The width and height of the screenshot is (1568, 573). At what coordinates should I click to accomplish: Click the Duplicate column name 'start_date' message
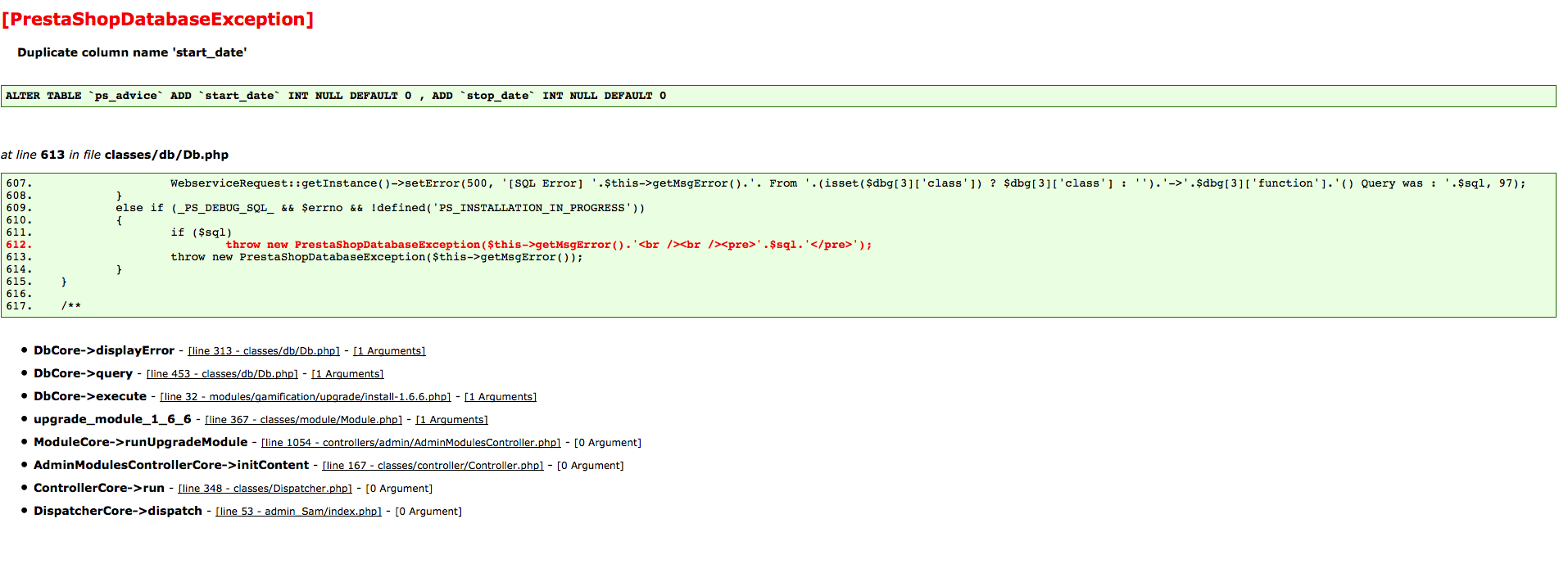pyautogui.click(x=132, y=52)
